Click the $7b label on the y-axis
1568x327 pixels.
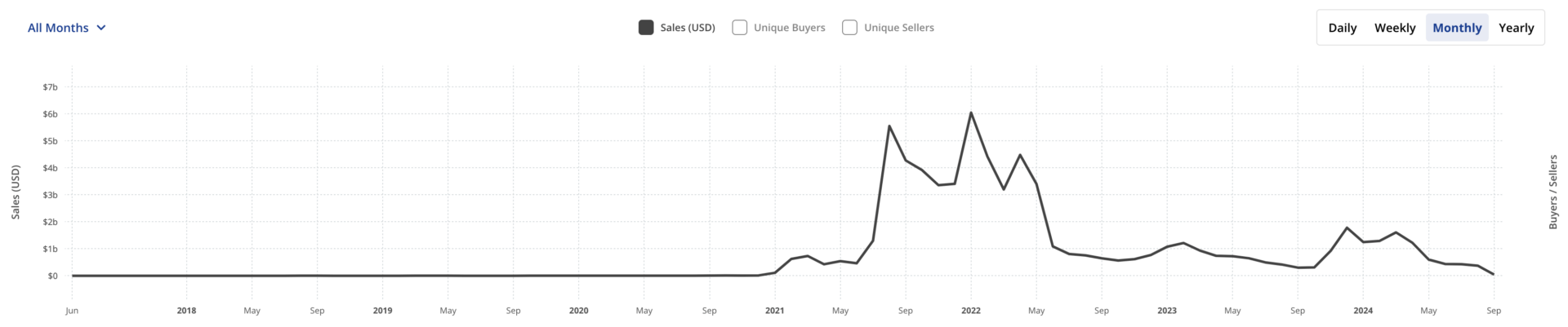point(51,87)
